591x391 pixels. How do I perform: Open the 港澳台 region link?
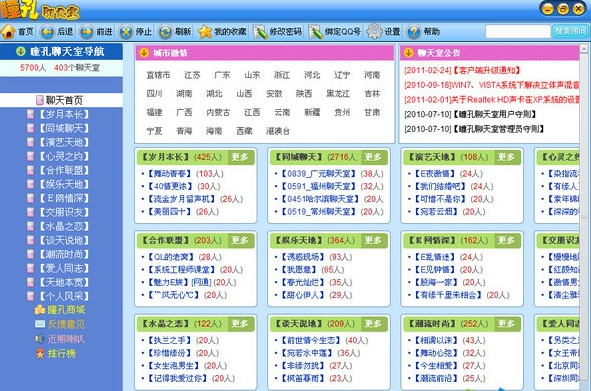pos(278,131)
